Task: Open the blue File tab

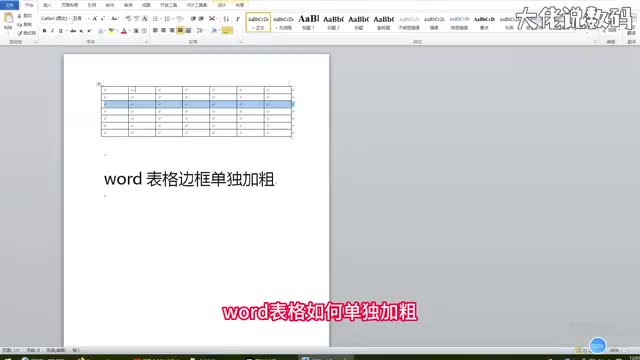Action: coord(9,5)
